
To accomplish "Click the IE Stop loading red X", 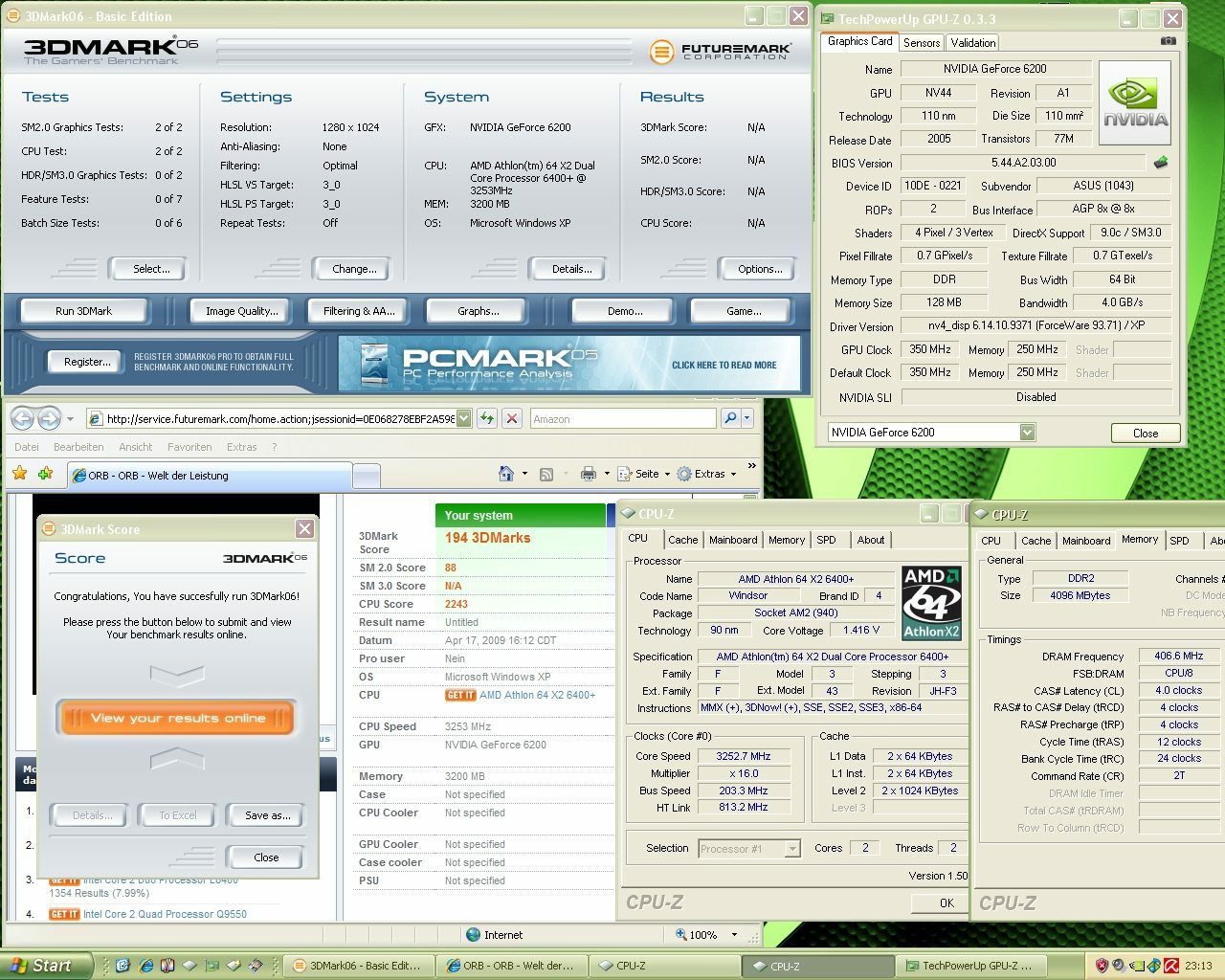I will pyautogui.click(x=512, y=418).
